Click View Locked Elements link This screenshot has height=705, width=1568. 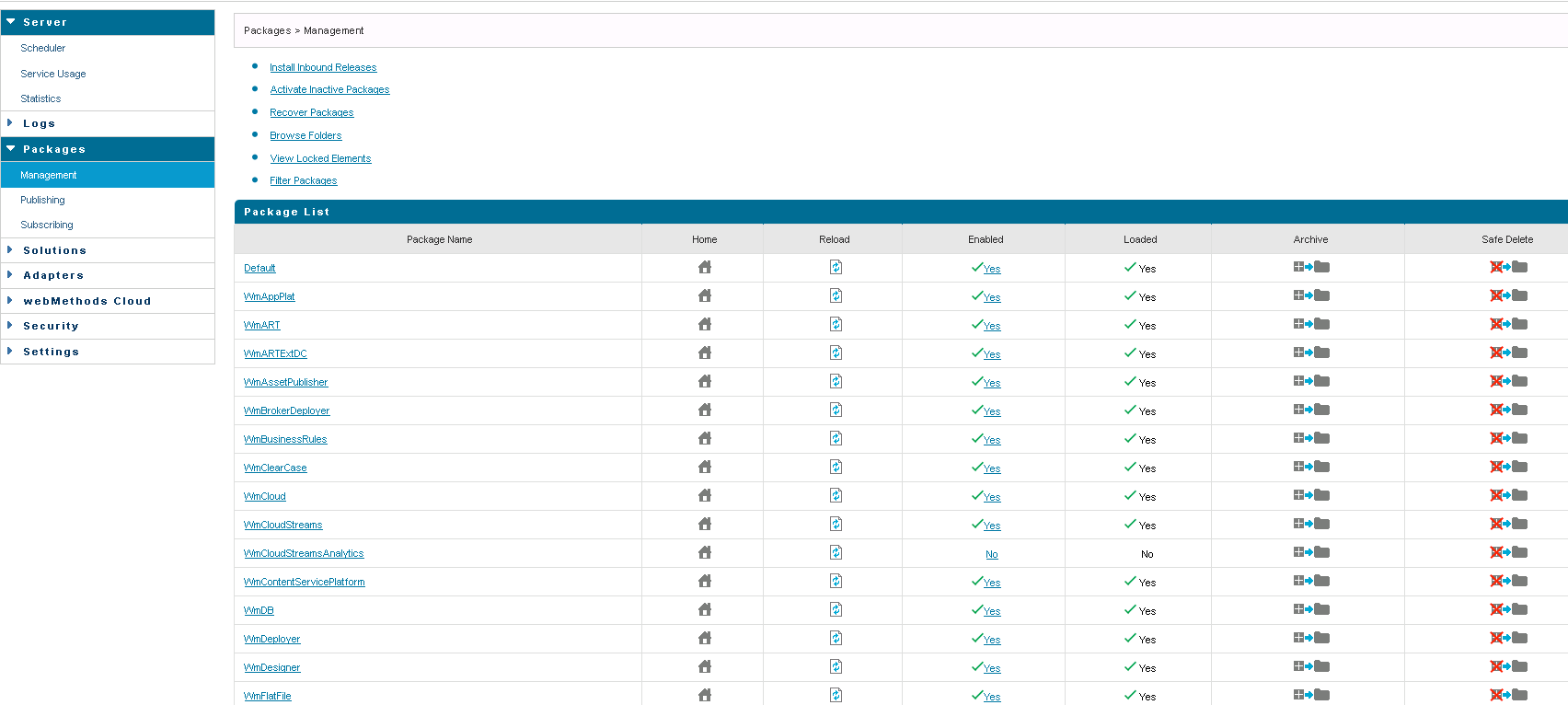320,158
